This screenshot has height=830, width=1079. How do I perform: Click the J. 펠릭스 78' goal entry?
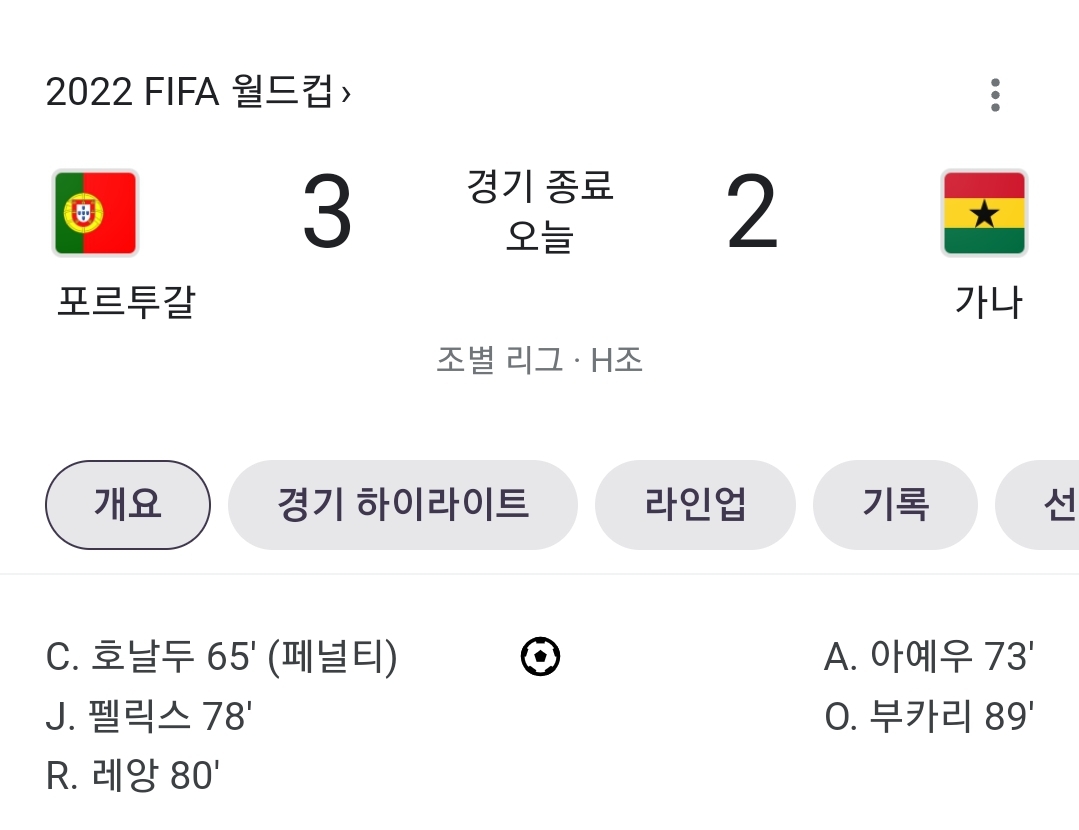149,716
